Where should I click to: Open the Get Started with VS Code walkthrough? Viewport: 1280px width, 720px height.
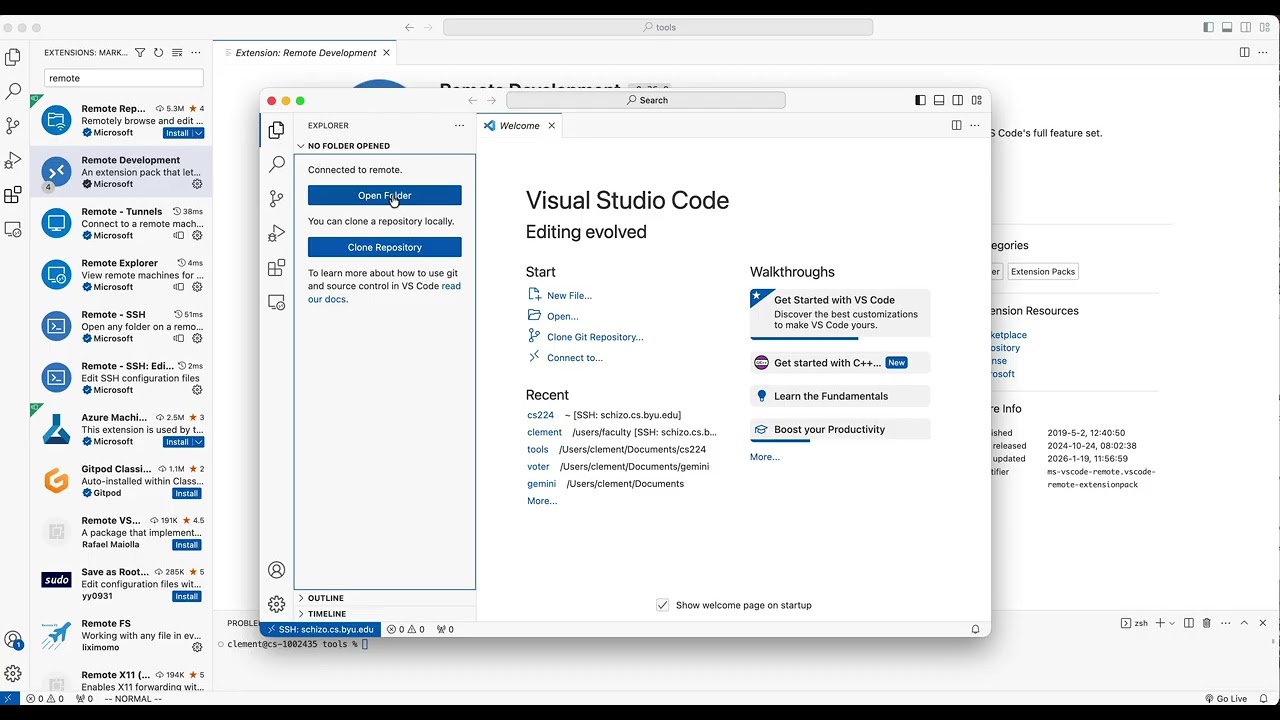[840, 314]
